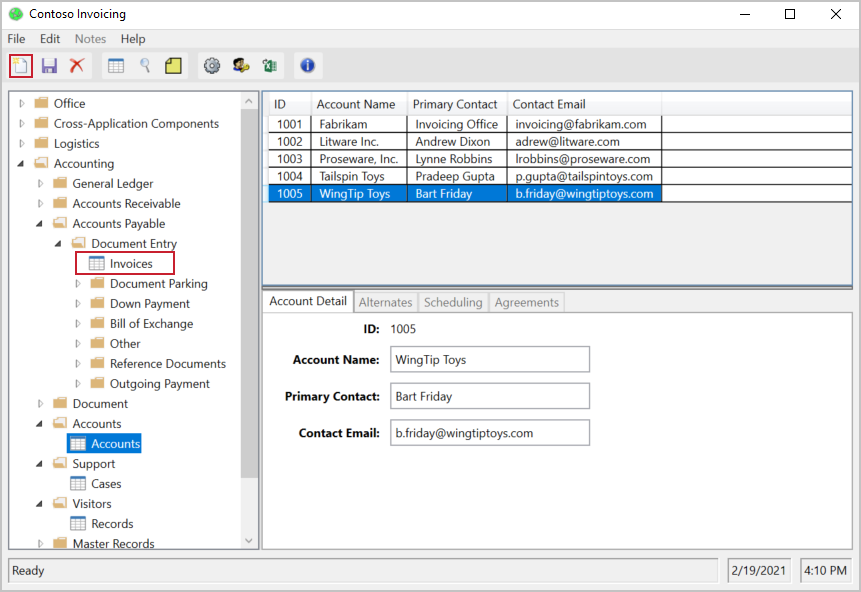Collapse the Document Entry folder

(59, 243)
